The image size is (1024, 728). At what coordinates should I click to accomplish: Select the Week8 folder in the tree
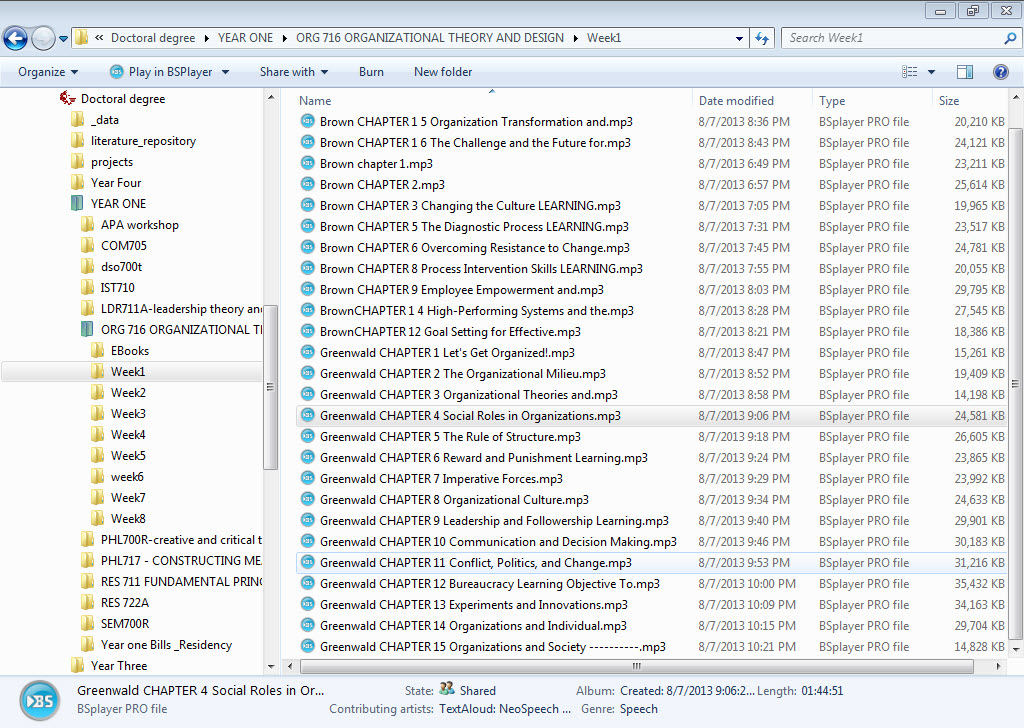(x=128, y=518)
